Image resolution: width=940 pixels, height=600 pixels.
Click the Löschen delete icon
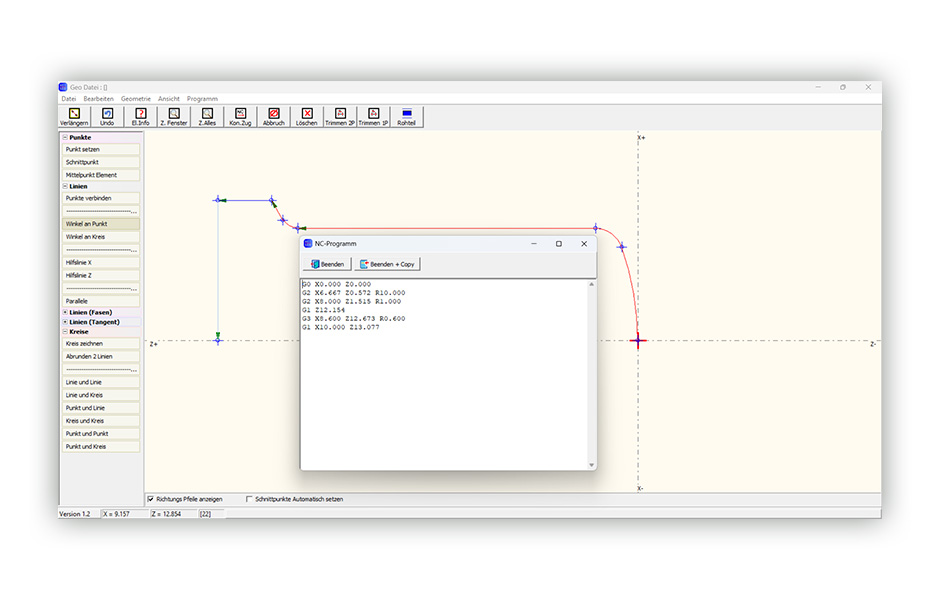click(x=307, y=116)
